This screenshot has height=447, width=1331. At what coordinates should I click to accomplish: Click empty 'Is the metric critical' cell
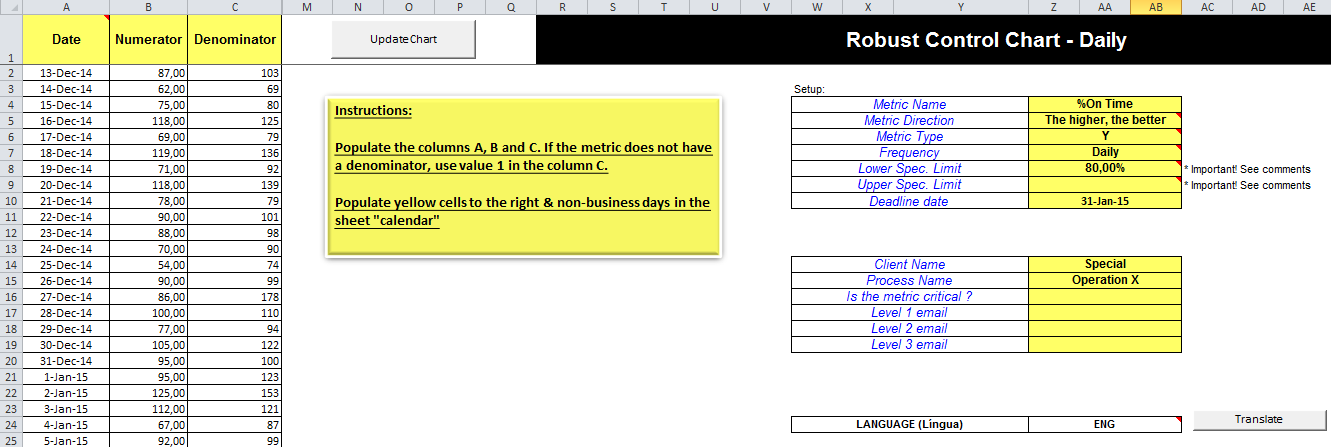point(1105,296)
